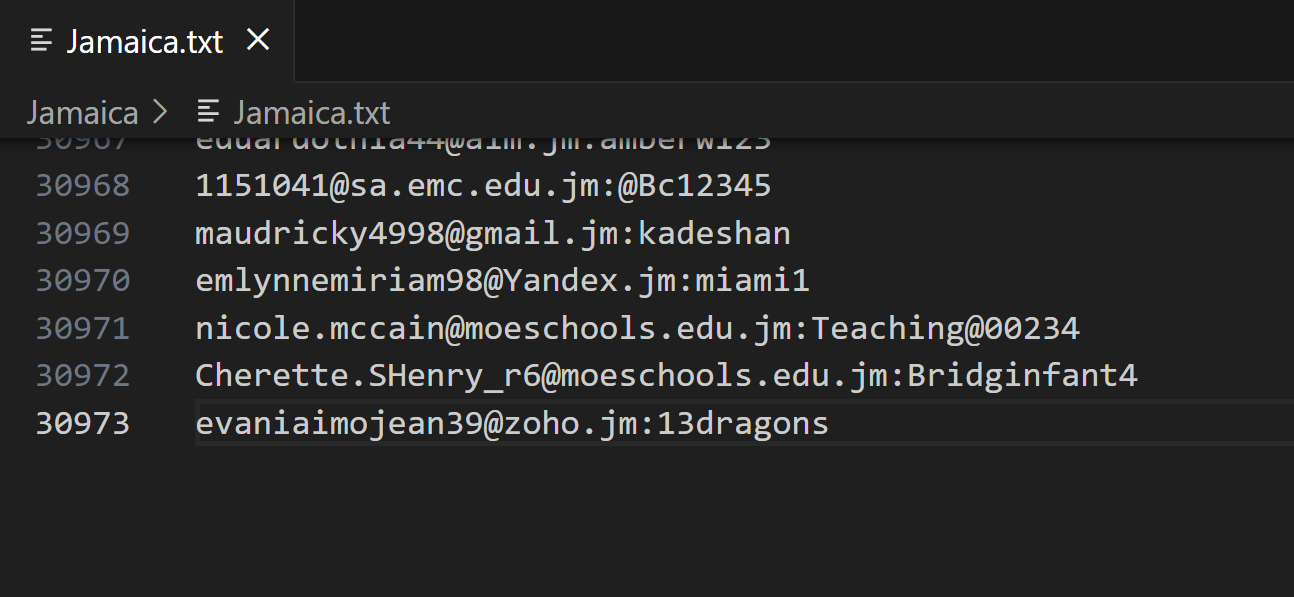Click the file icon in the Jamaica.txt tab
The width and height of the screenshot is (1294, 597).
41,41
